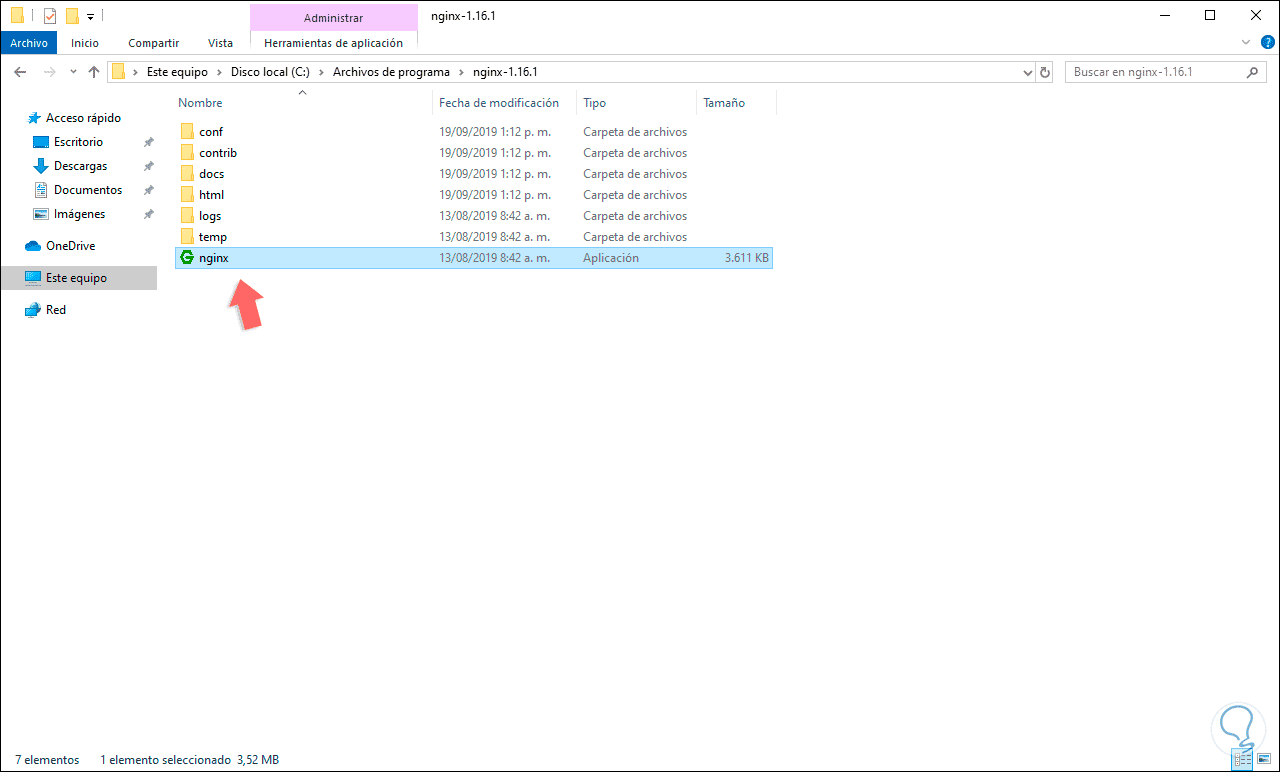Select Imágenes in navigation pane
1280x772 pixels.
point(79,214)
